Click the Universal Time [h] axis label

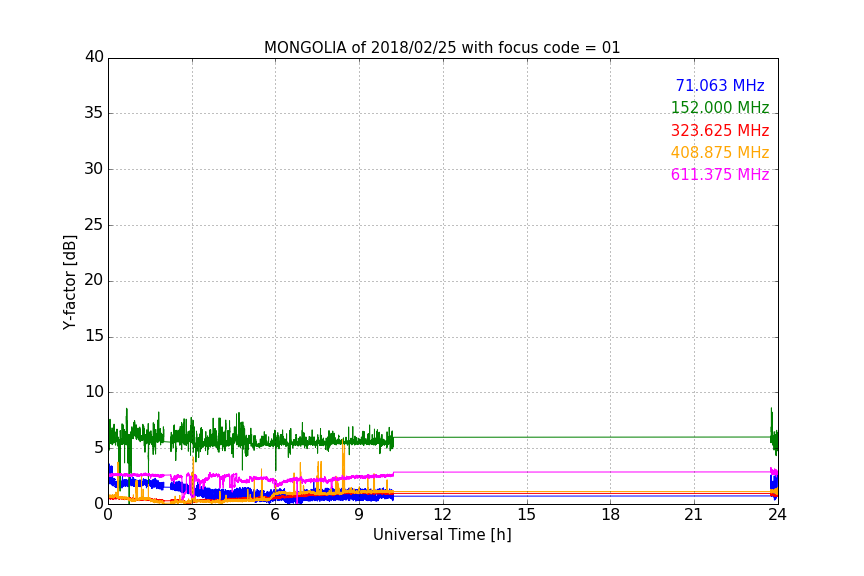[442, 535]
